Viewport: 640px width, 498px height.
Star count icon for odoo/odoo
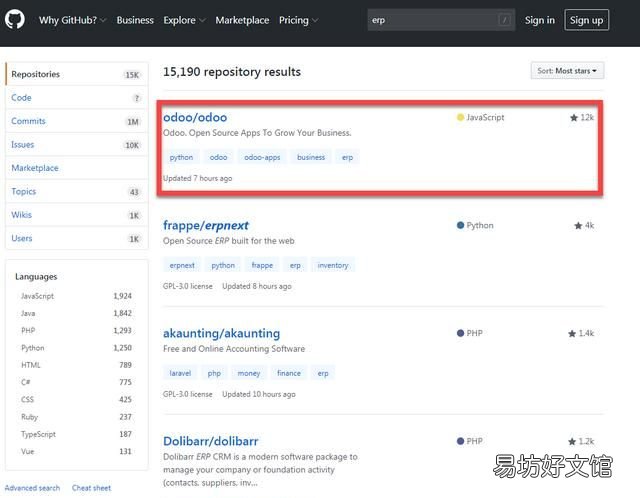tap(574, 118)
